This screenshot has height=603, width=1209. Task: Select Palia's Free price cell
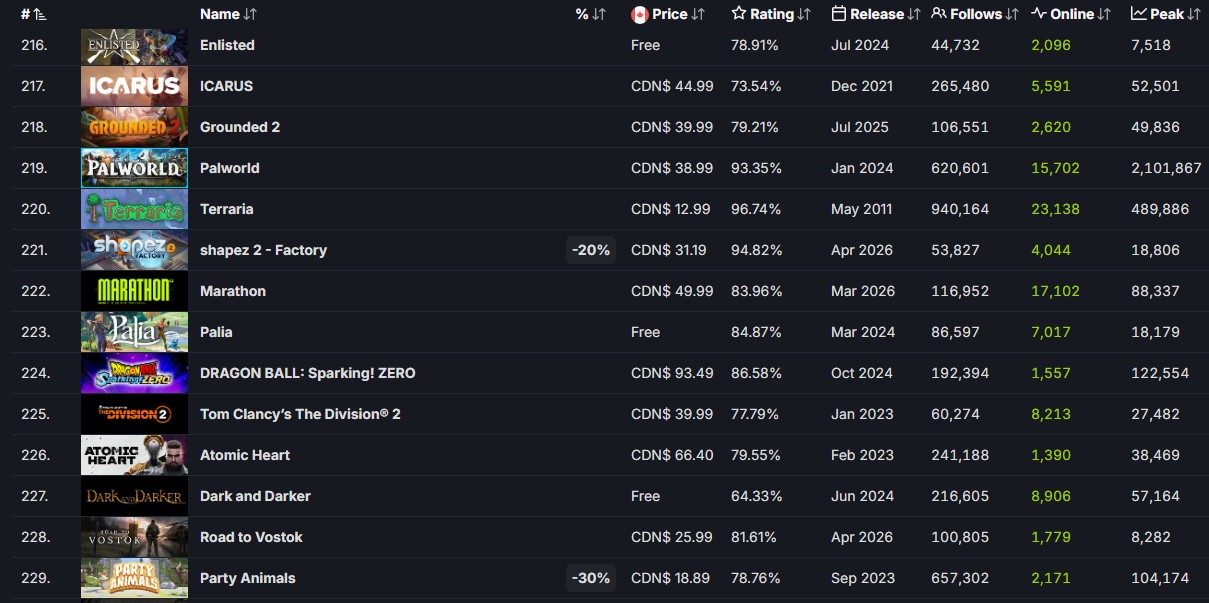(645, 332)
